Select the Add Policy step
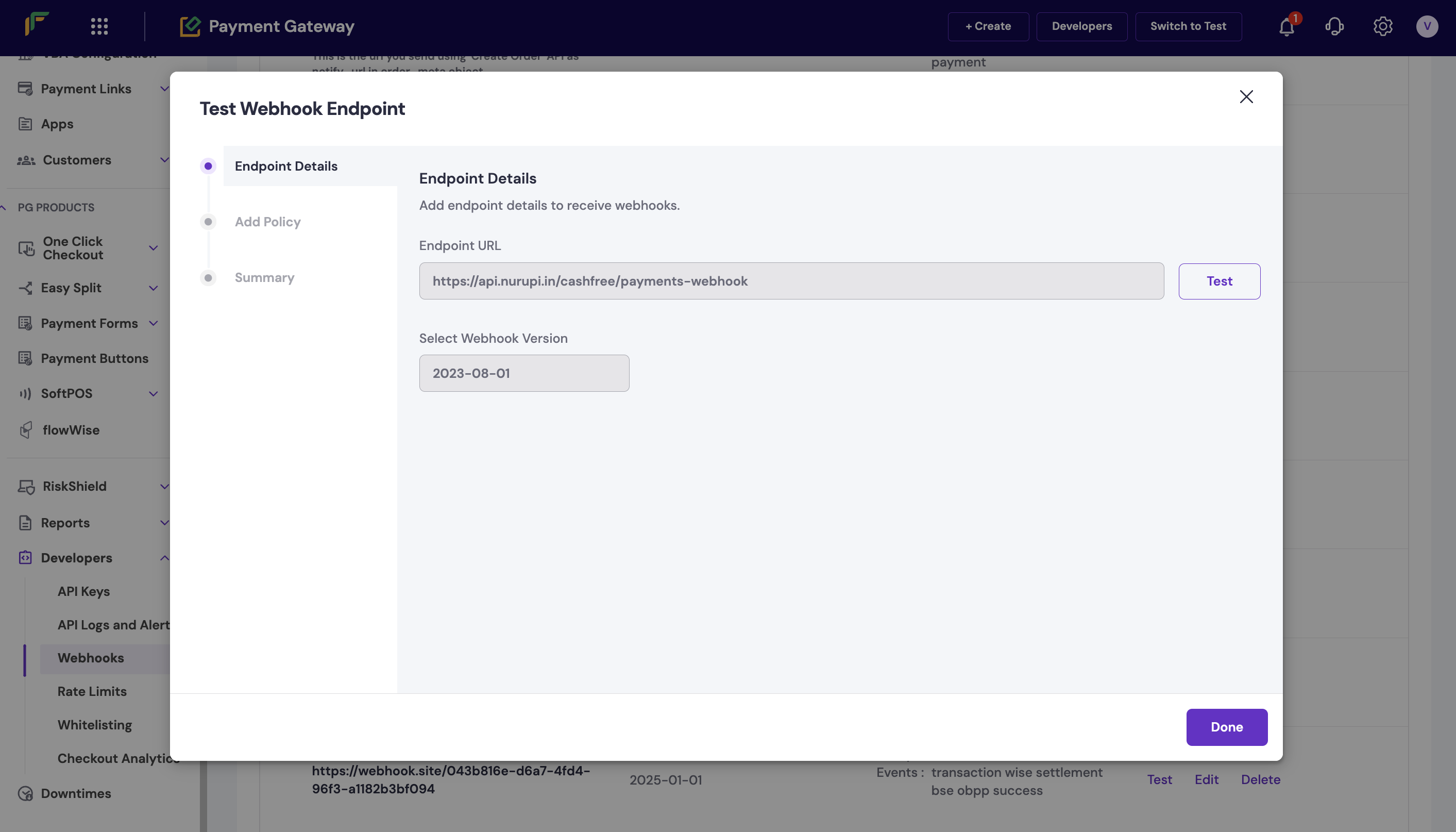 (x=267, y=222)
